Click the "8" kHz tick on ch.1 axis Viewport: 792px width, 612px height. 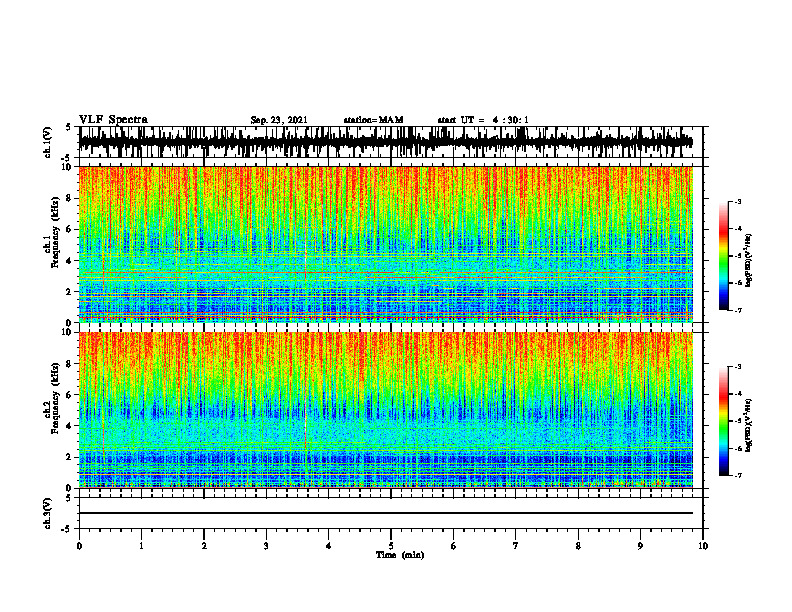tap(69, 198)
